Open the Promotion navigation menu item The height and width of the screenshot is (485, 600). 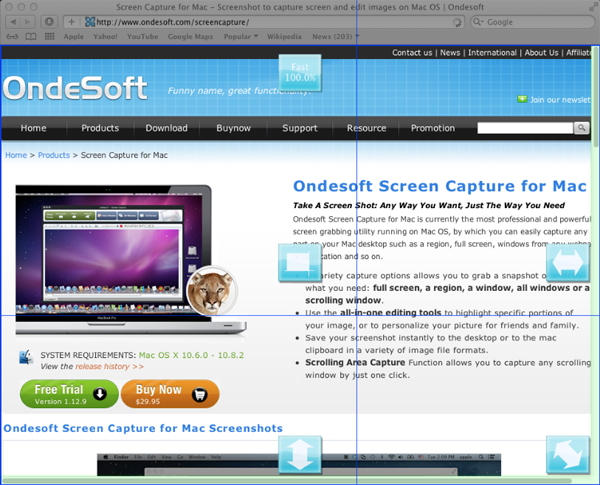click(x=433, y=128)
